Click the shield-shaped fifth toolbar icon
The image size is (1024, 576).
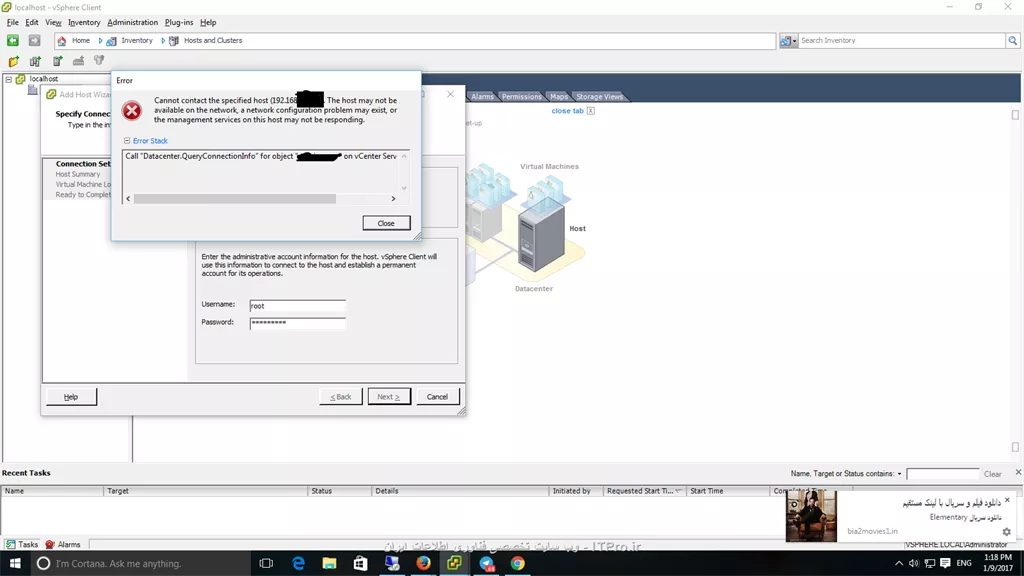pos(99,61)
